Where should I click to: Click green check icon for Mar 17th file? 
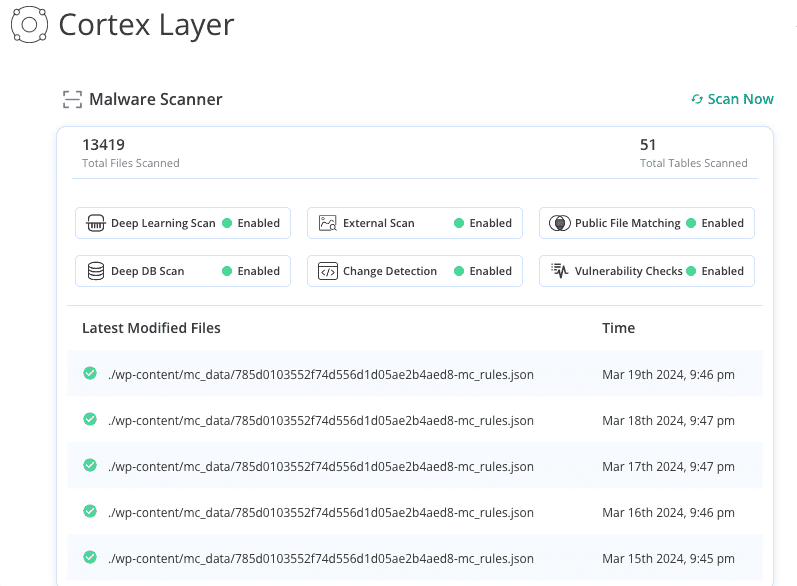[90, 465]
